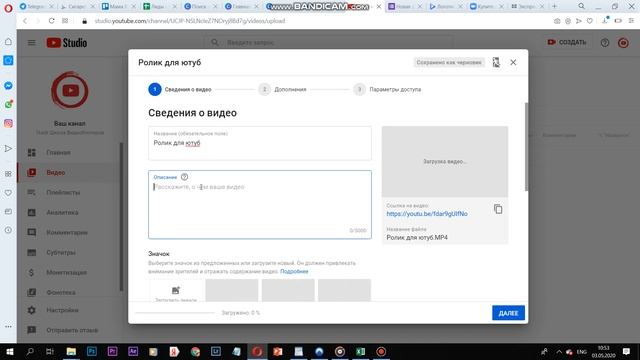
Task: Click the Монетизация dollar icon
Action: point(31,272)
